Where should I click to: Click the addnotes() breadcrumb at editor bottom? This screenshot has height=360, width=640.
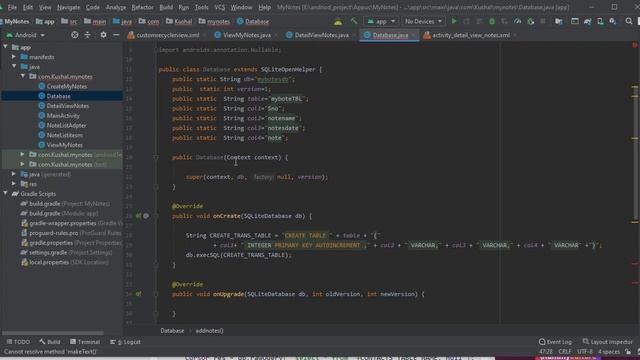[x=209, y=331]
